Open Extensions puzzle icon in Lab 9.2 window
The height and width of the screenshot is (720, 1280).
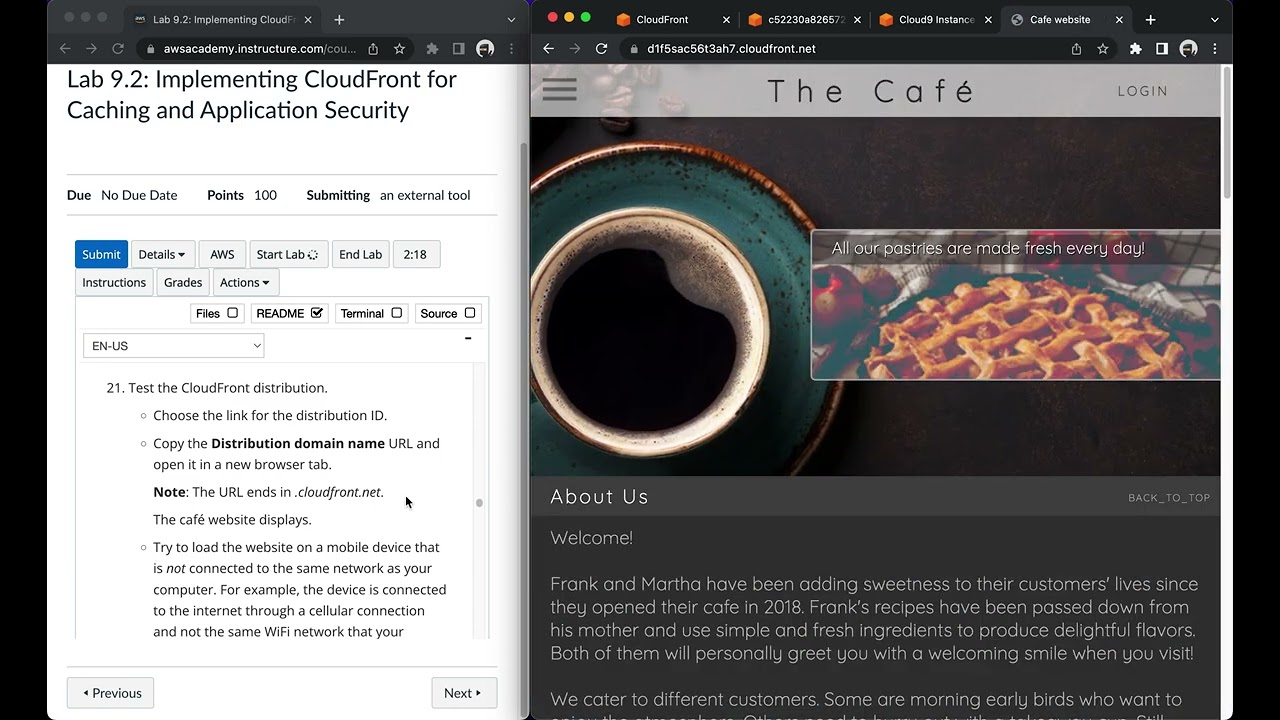click(432, 48)
